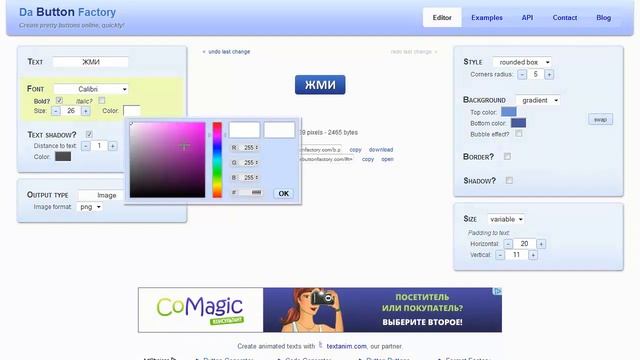Open the font Color swatch
Screen dimensions: 640x360
coord(132,111)
